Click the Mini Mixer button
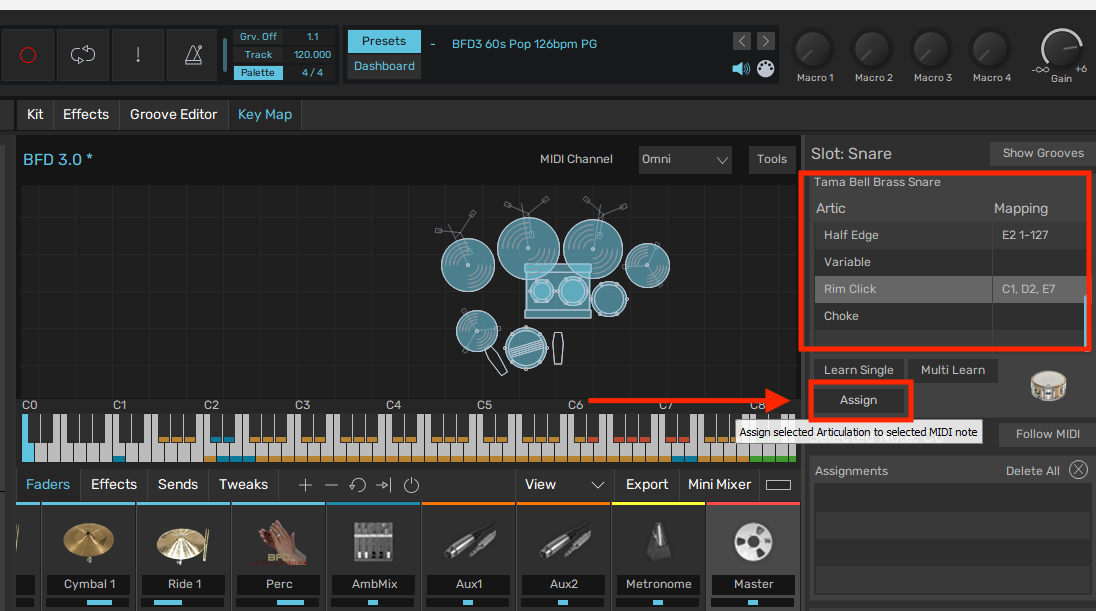Image resolution: width=1096 pixels, height=611 pixels. pos(719,484)
